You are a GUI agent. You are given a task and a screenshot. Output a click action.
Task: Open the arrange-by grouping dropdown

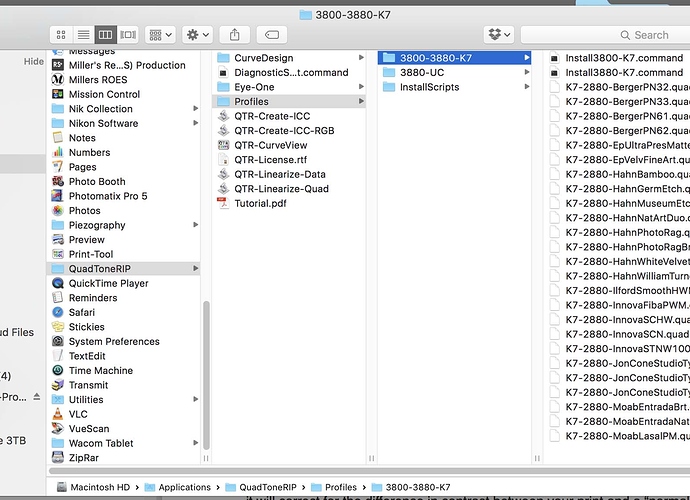pos(160,35)
